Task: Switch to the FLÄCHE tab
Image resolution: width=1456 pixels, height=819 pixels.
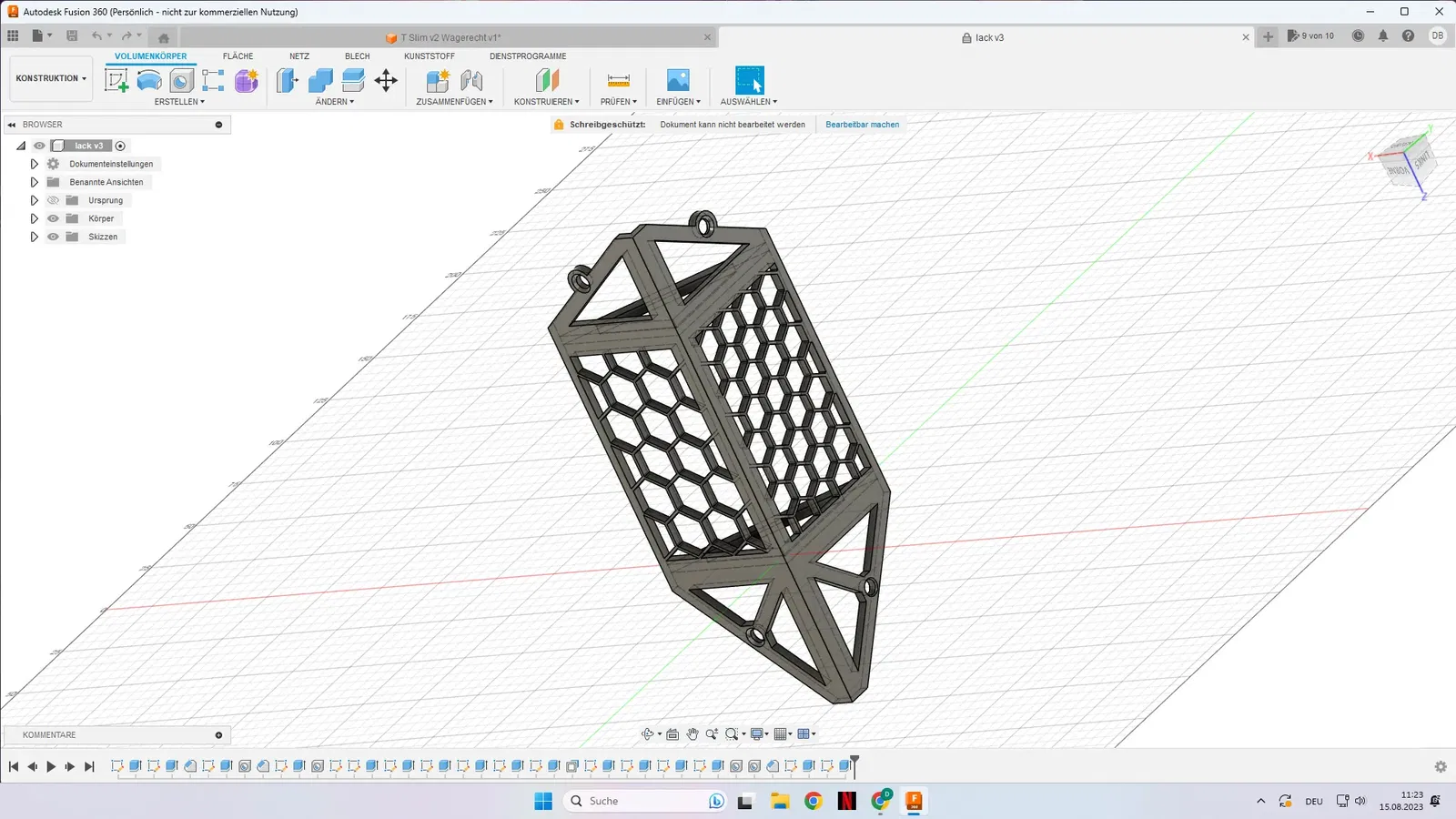Action: (238, 56)
